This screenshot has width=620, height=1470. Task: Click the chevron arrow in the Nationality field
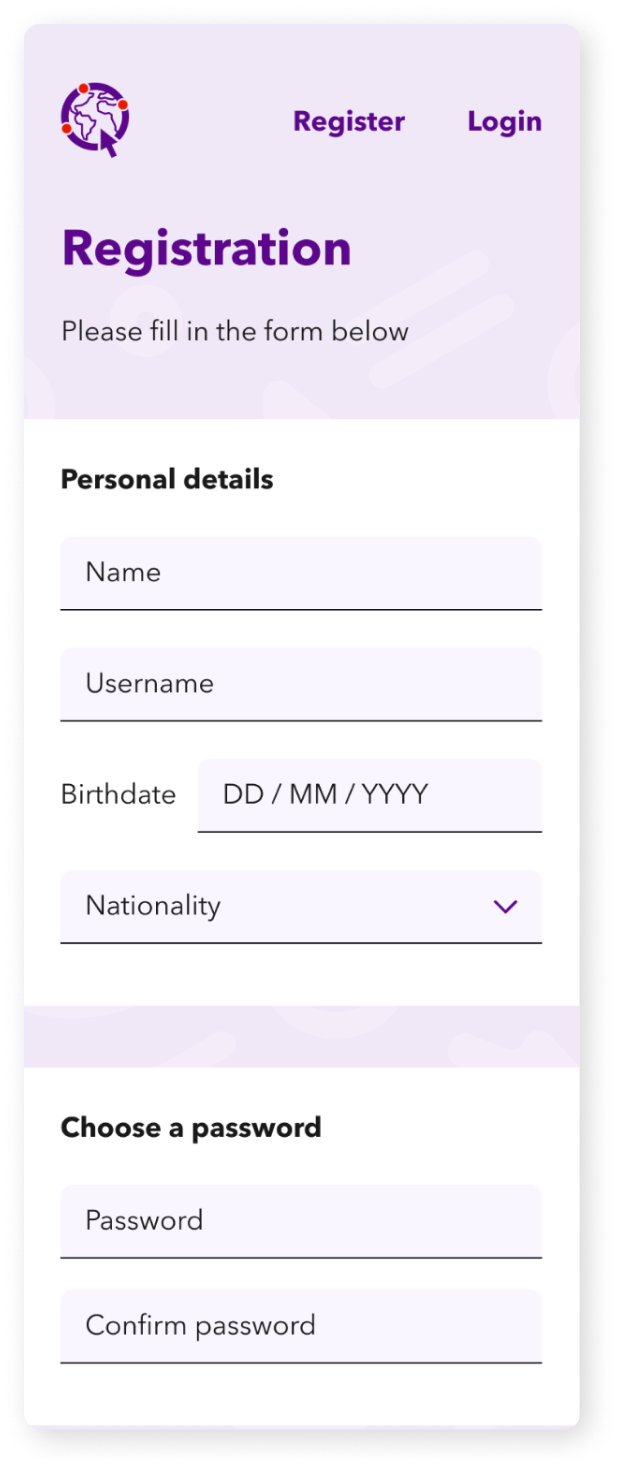click(x=506, y=907)
